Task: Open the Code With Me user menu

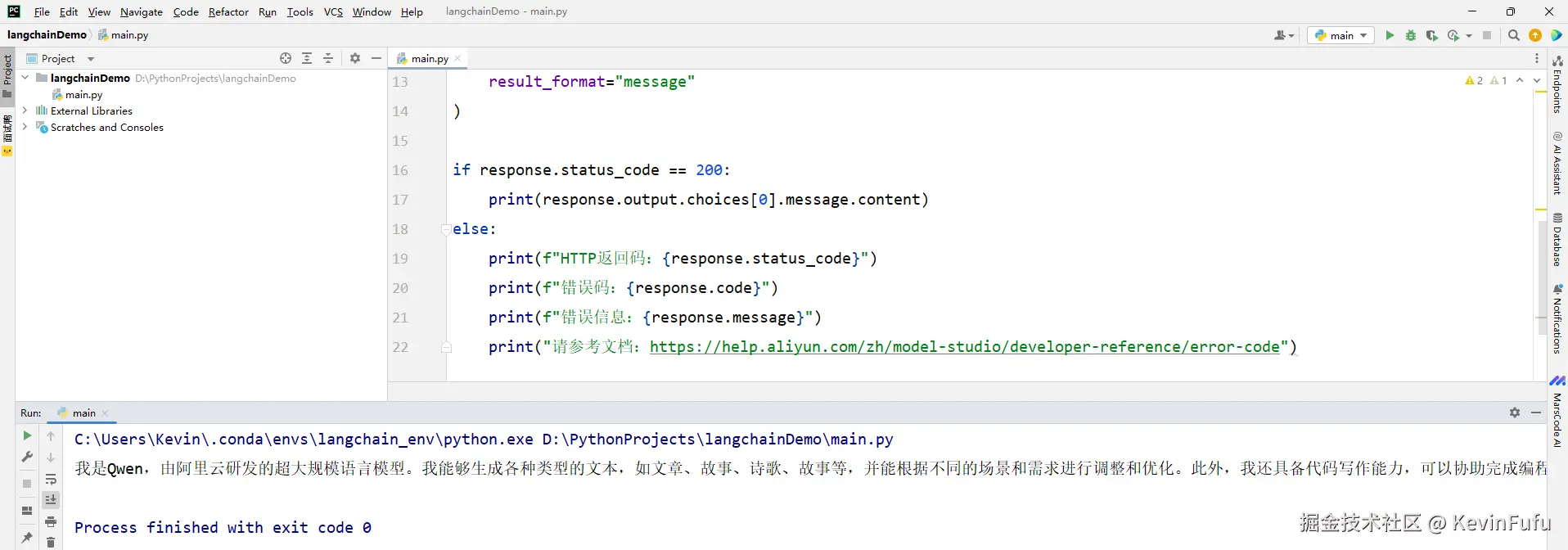Action: pos(1284,35)
